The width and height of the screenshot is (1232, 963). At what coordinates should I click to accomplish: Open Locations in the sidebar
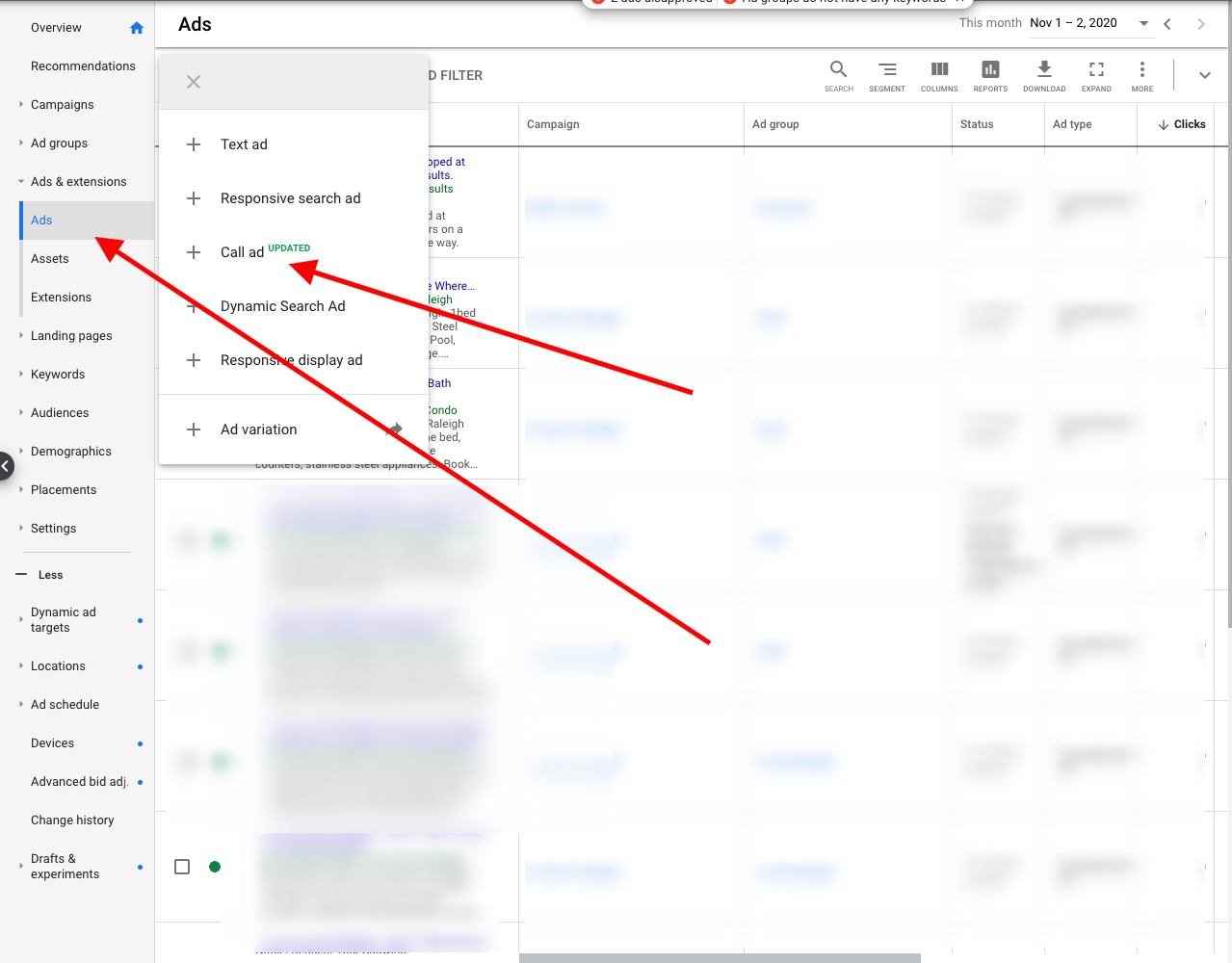coord(58,666)
